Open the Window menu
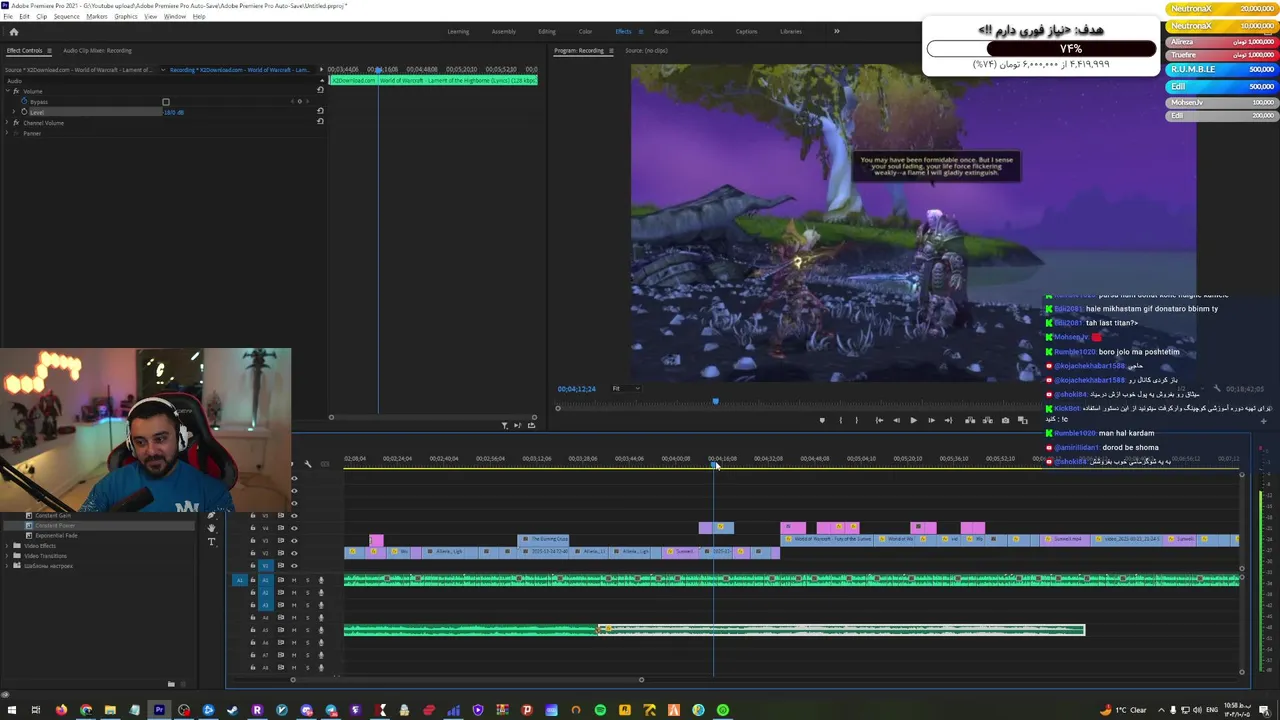1280x720 pixels. point(174,16)
